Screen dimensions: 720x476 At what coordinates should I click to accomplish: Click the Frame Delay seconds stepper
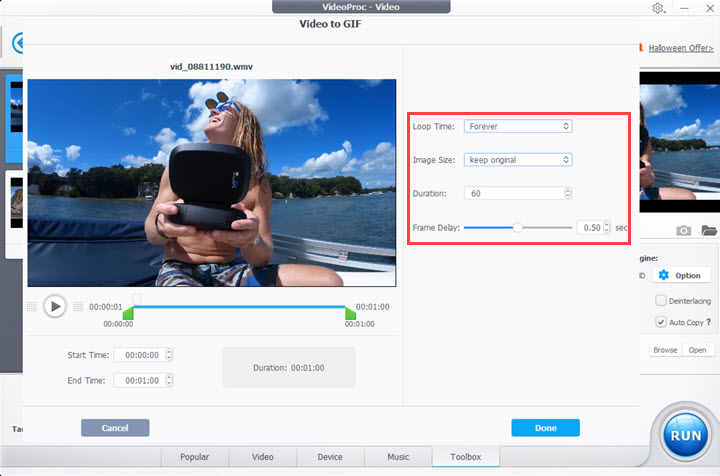607,227
